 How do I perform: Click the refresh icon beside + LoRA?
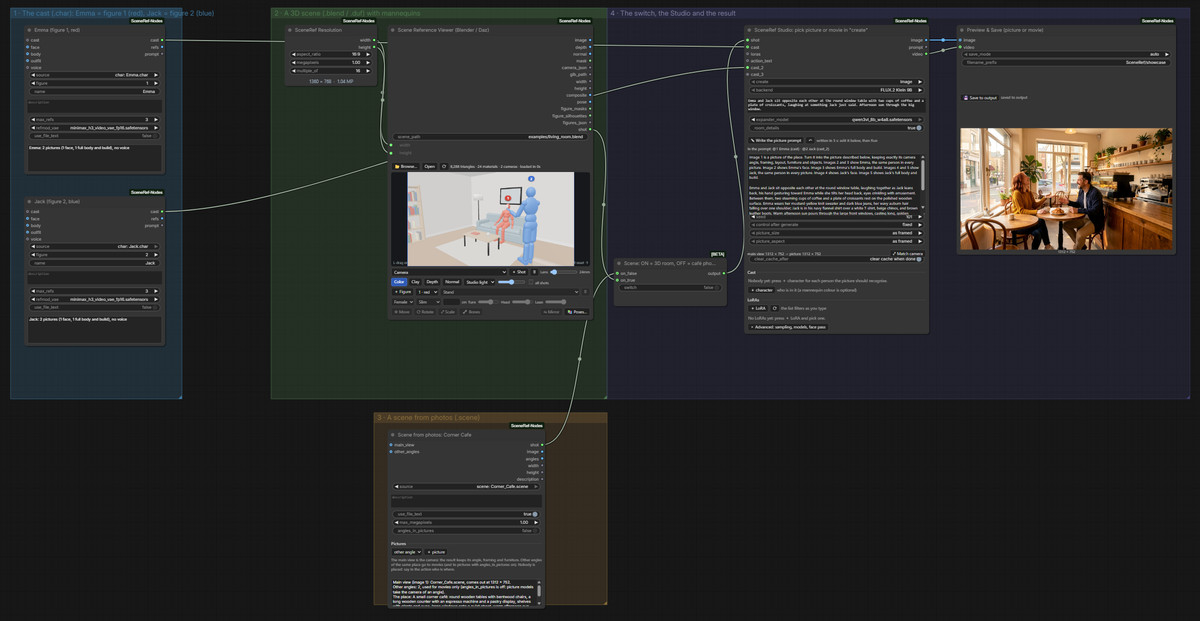click(775, 308)
